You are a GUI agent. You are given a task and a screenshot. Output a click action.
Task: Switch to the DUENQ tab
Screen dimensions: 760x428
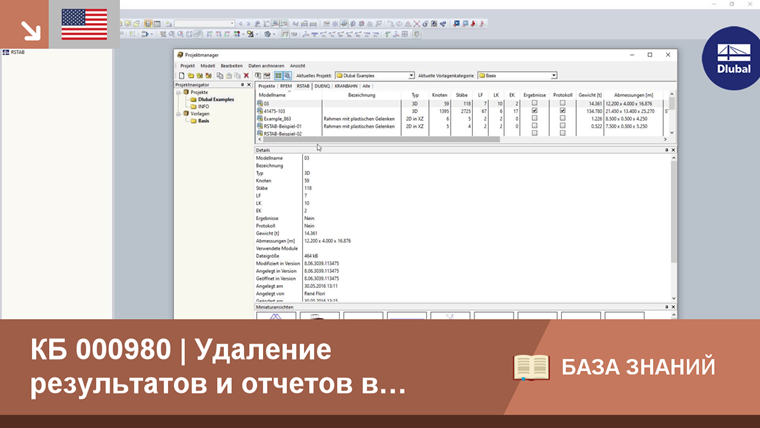click(322, 86)
